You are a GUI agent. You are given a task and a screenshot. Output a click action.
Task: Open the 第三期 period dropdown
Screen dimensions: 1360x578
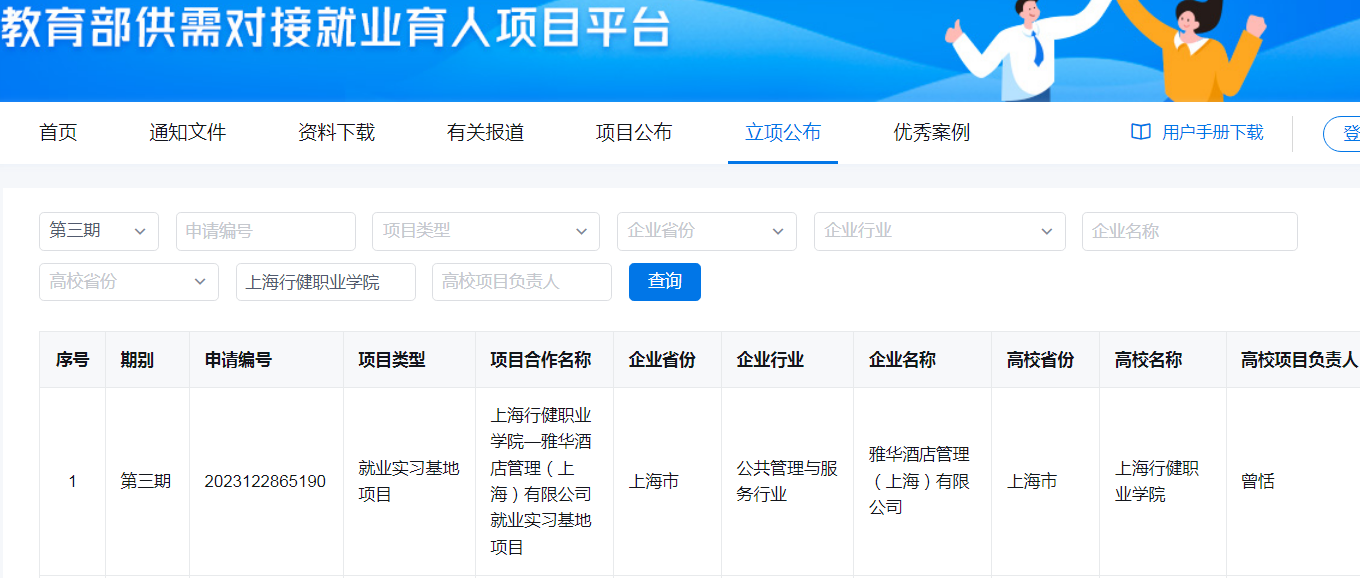pyautogui.click(x=99, y=231)
